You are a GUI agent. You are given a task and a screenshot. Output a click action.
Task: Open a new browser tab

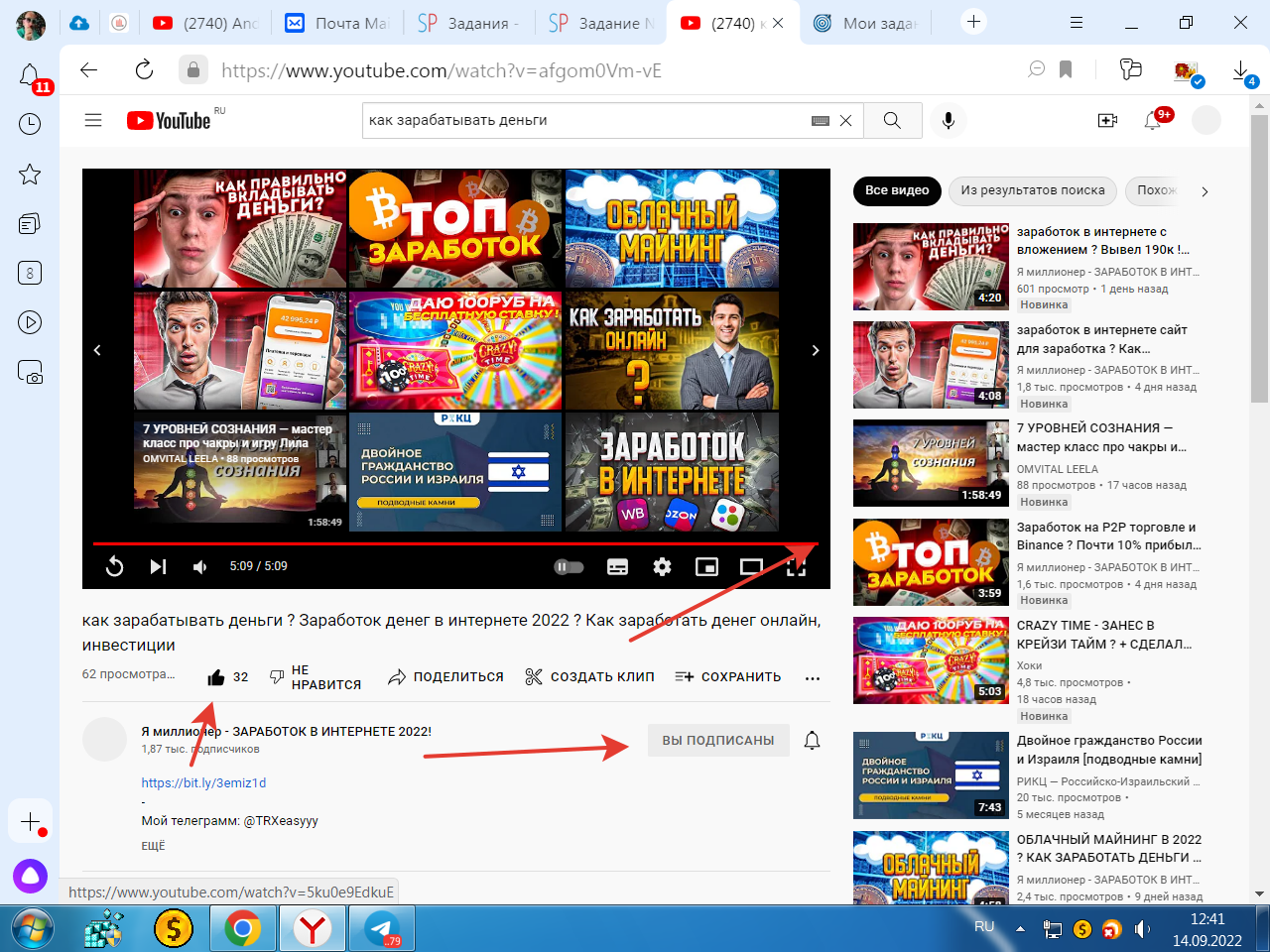(974, 22)
